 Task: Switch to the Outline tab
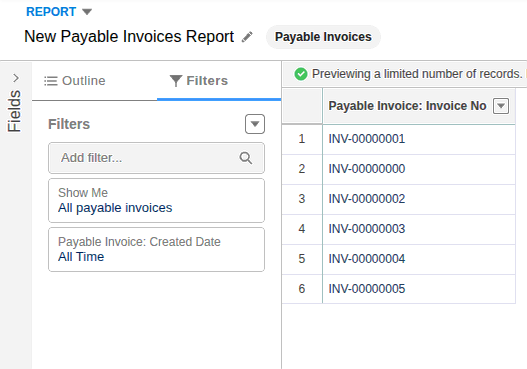point(75,81)
